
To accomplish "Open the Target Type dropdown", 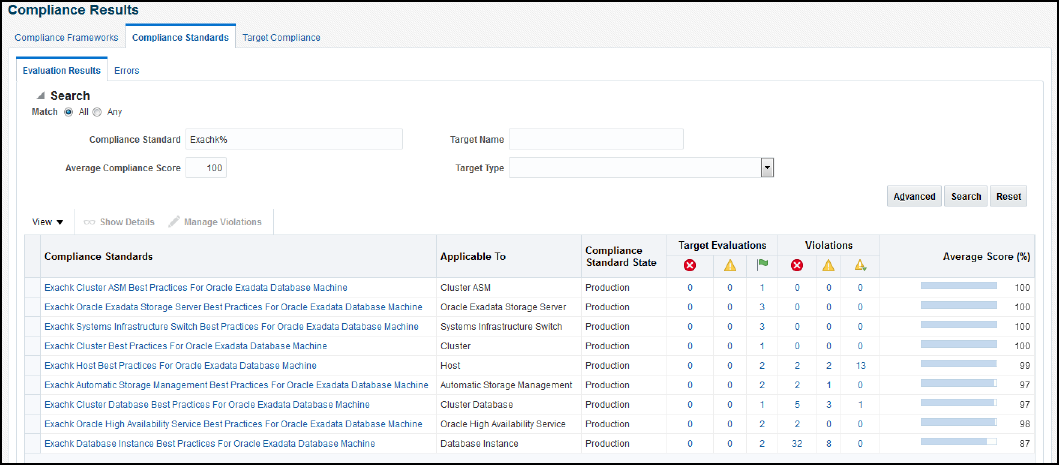I will (x=768, y=168).
